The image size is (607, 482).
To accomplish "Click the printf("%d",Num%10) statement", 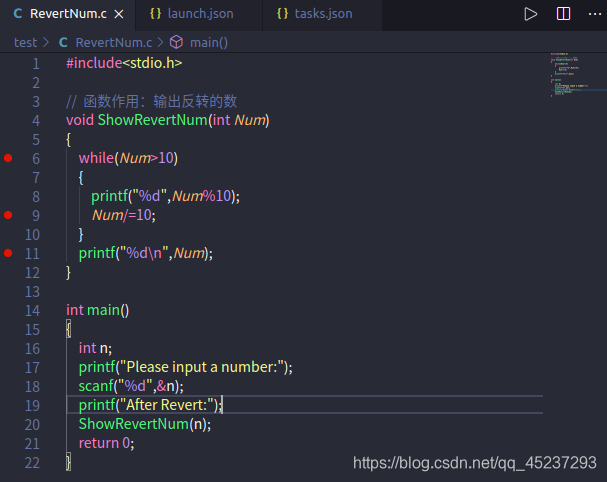I will pos(165,196).
